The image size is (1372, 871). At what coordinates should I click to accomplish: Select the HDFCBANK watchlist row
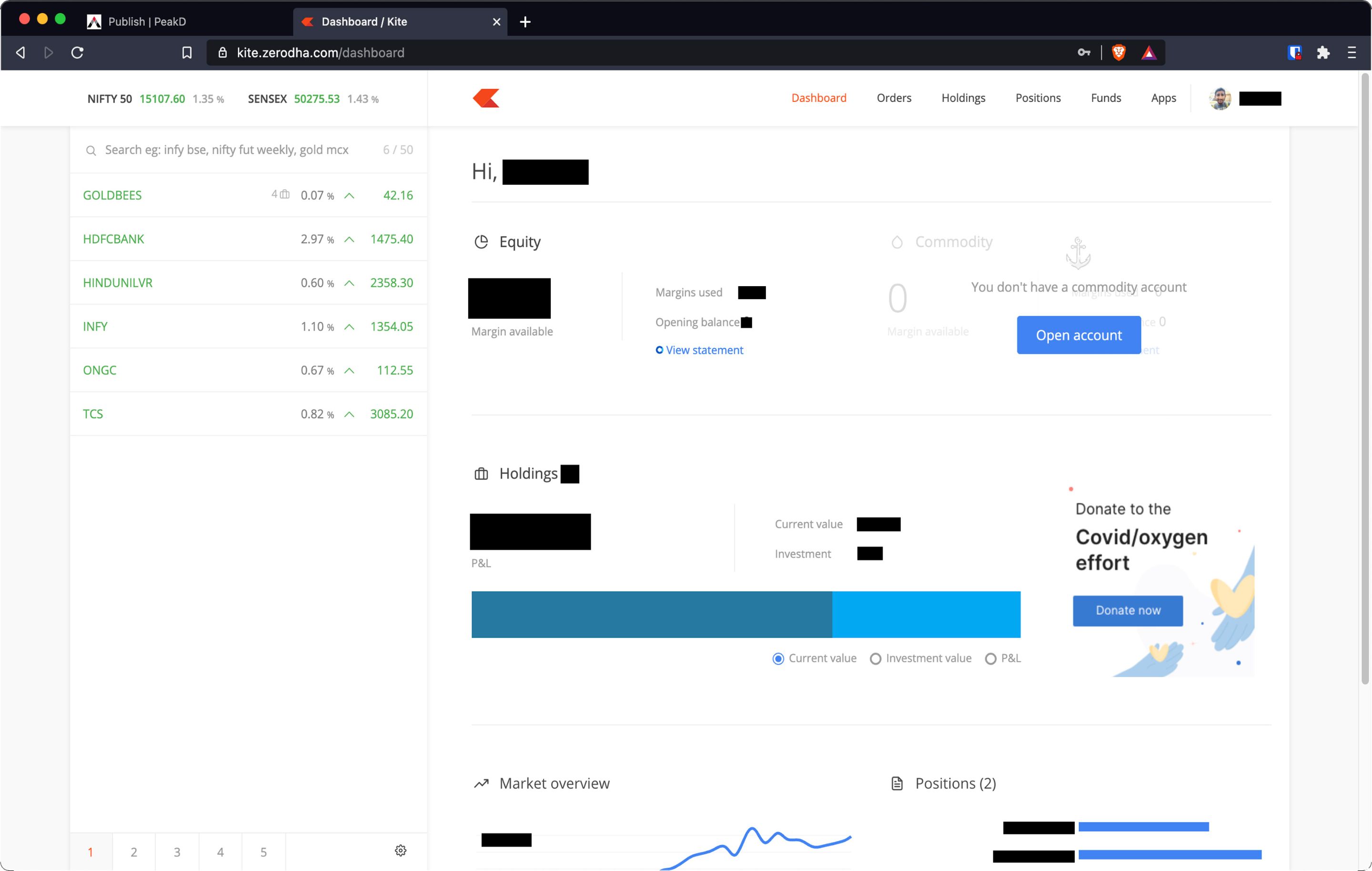point(248,239)
